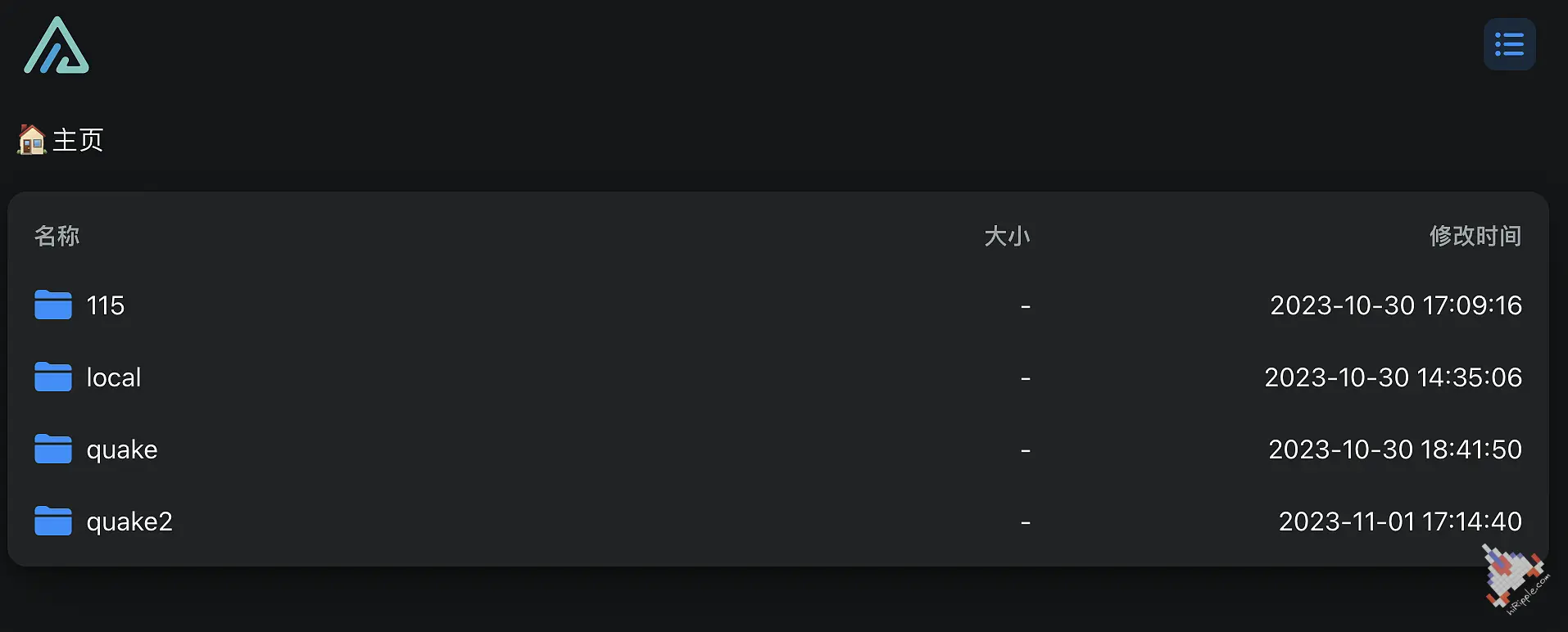Click the AList logo at the top left
The width and height of the screenshot is (1568, 632).
[x=57, y=45]
